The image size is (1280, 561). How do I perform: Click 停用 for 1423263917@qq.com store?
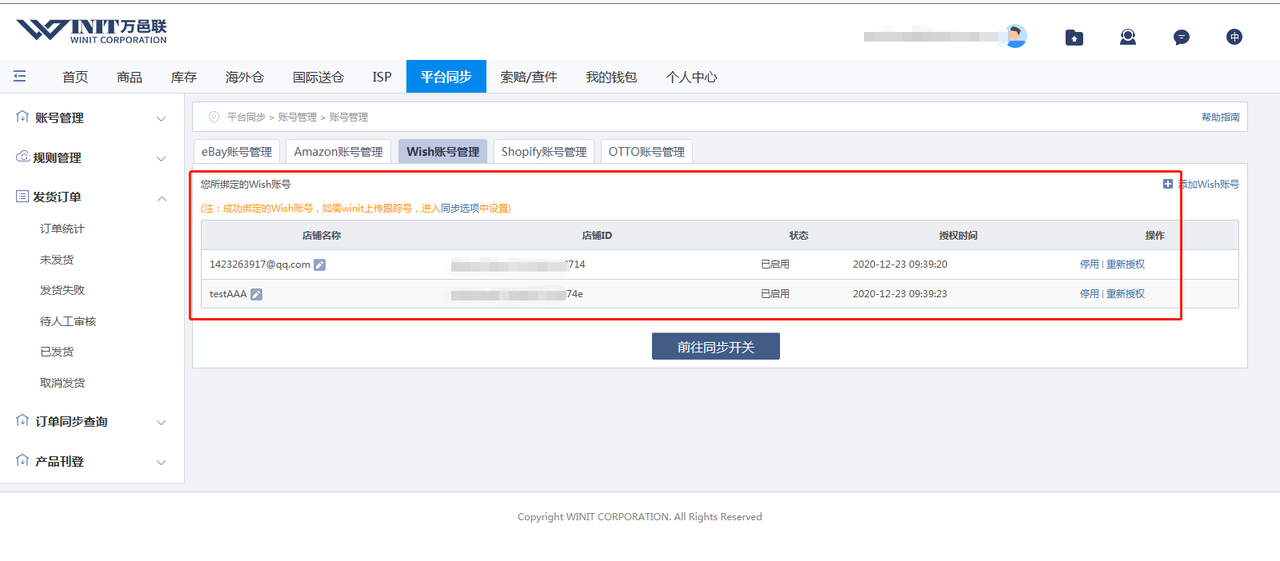pyautogui.click(x=1089, y=265)
